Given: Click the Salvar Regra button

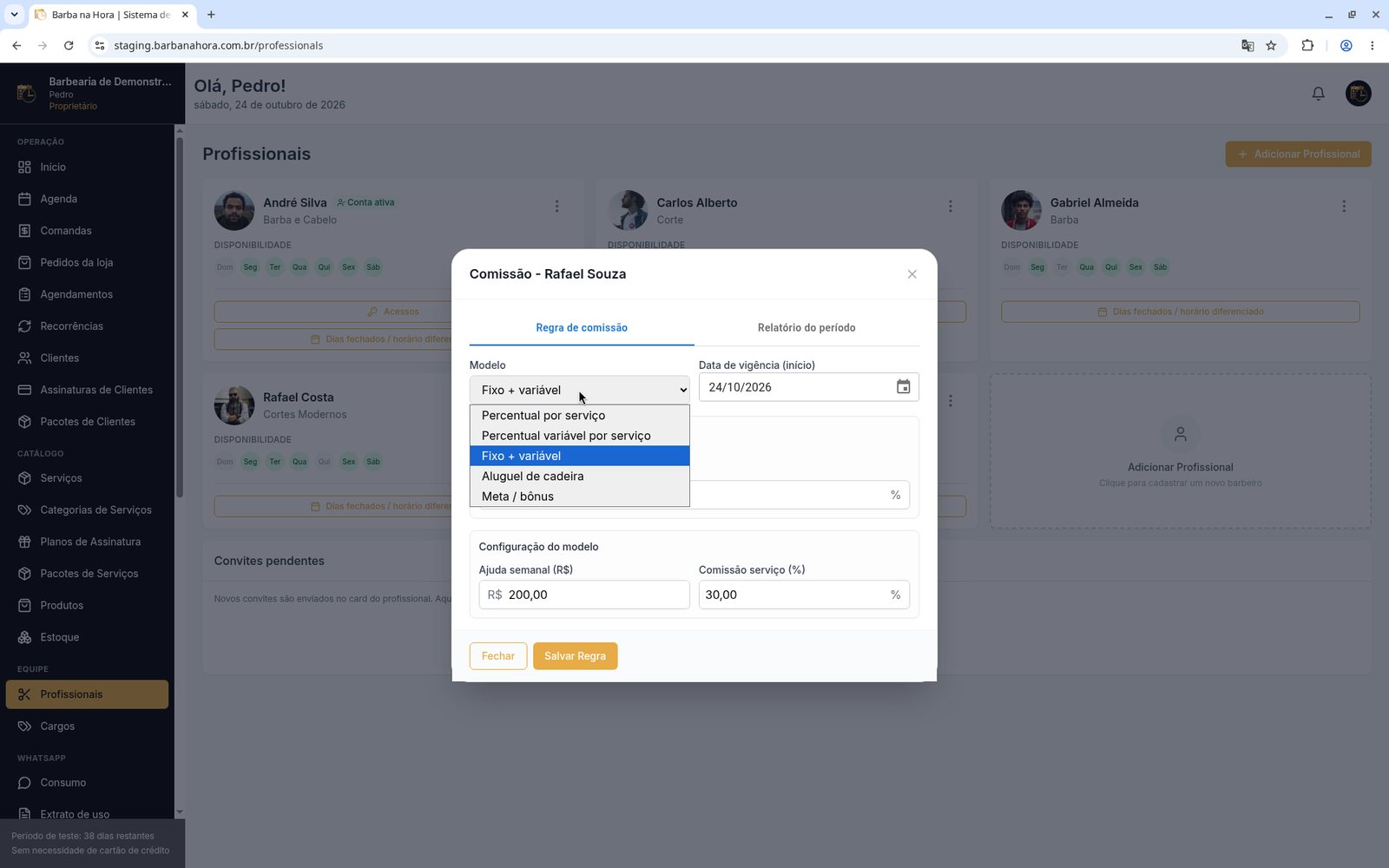Looking at the screenshot, I should (575, 656).
